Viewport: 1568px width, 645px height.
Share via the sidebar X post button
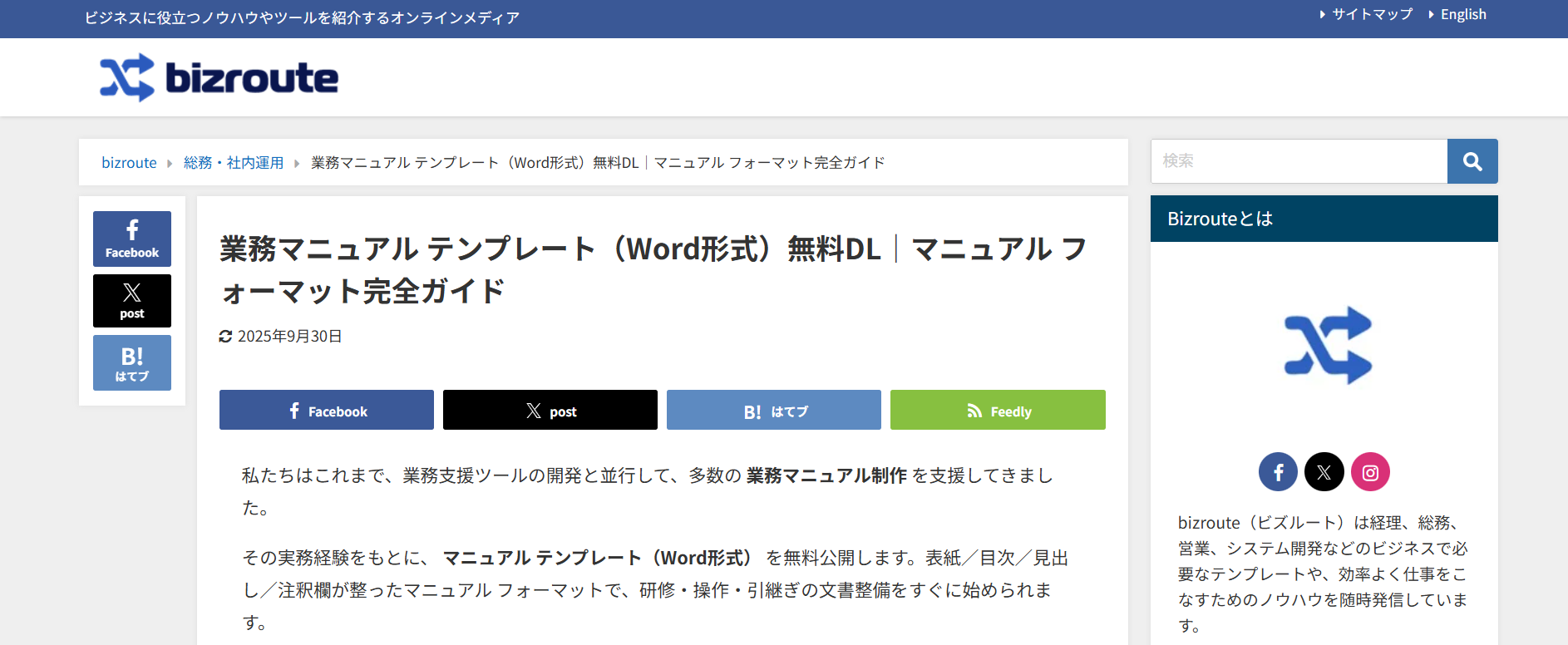[x=132, y=301]
